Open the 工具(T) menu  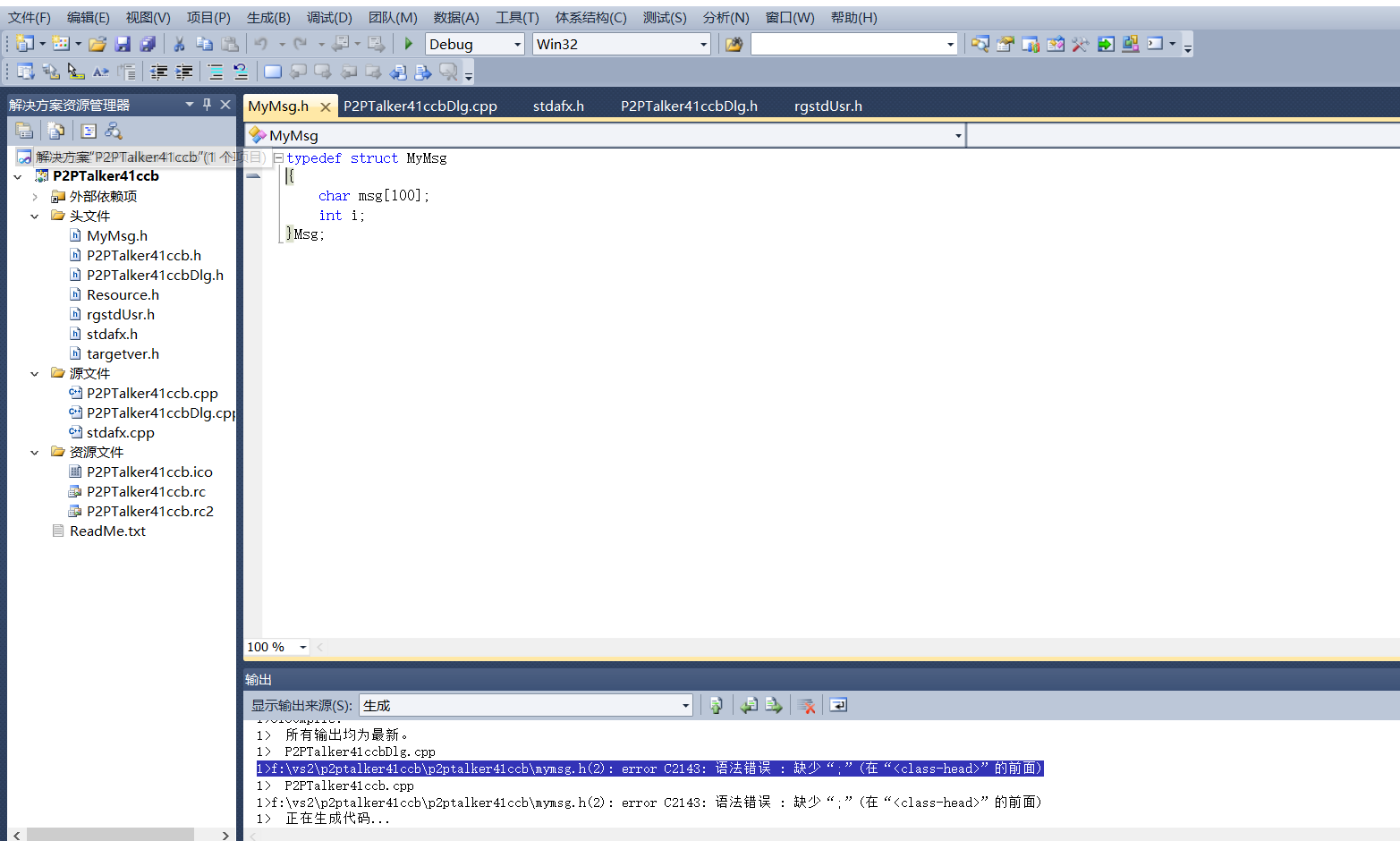click(x=517, y=18)
